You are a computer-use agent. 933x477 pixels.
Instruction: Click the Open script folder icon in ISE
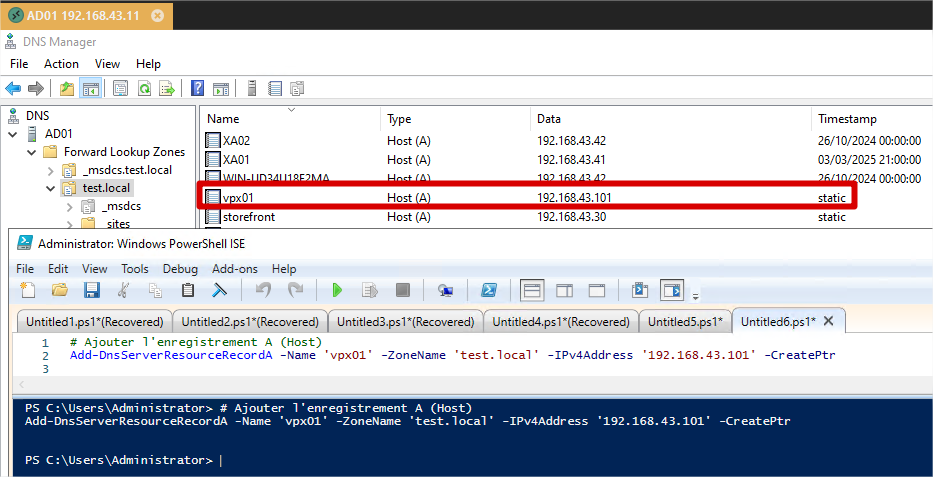pos(60,290)
